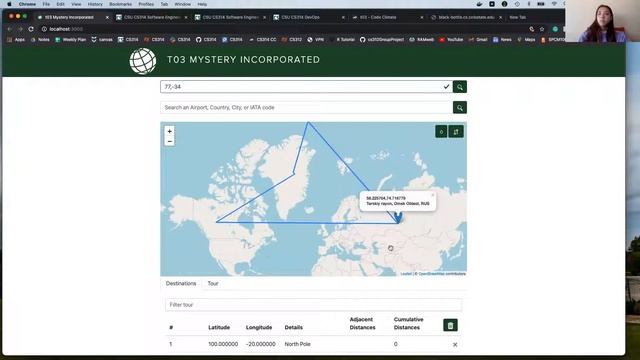
Task: Click the airport search magnifier button
Action: [x=460, y=108]
